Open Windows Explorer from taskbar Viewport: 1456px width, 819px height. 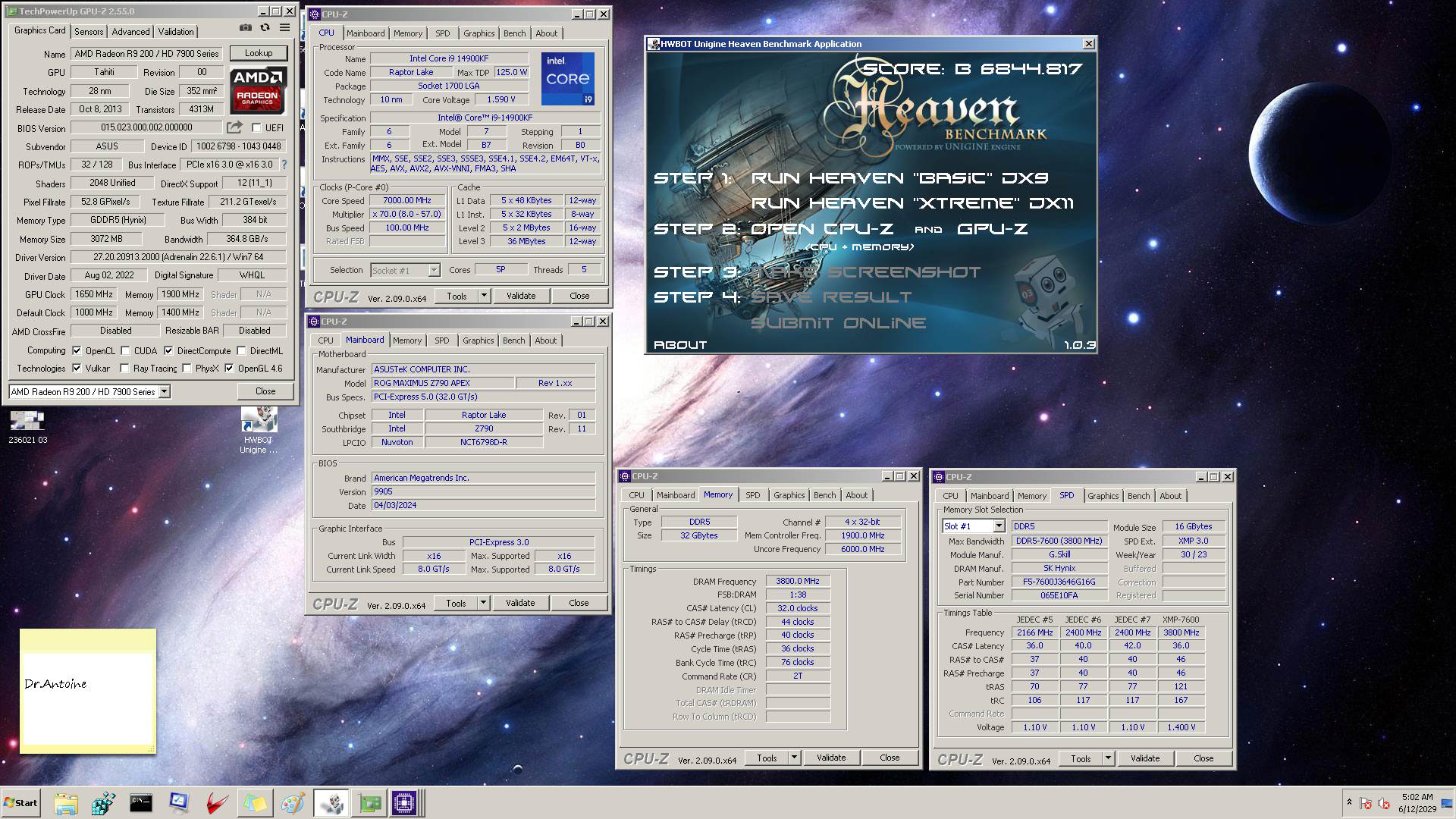coord(66,803)
